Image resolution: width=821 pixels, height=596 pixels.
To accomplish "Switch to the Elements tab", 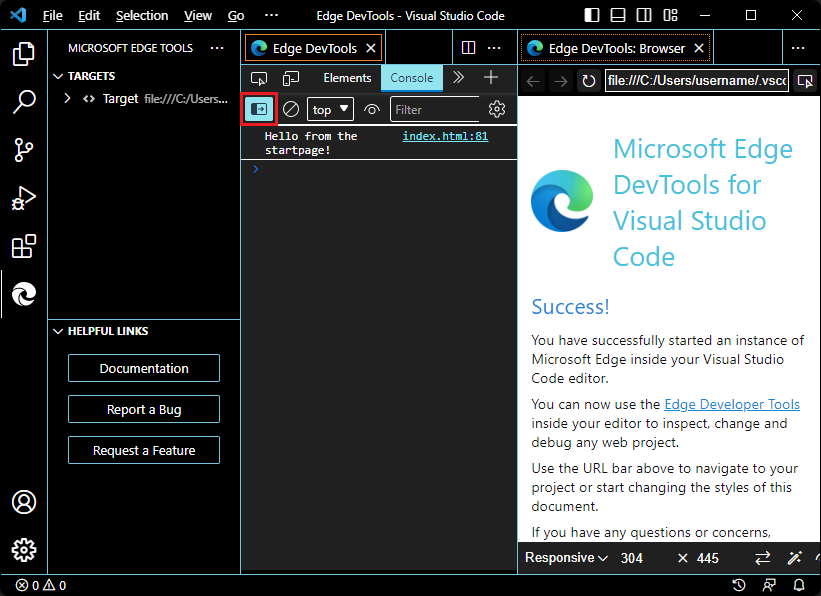I will coord(347,77).
